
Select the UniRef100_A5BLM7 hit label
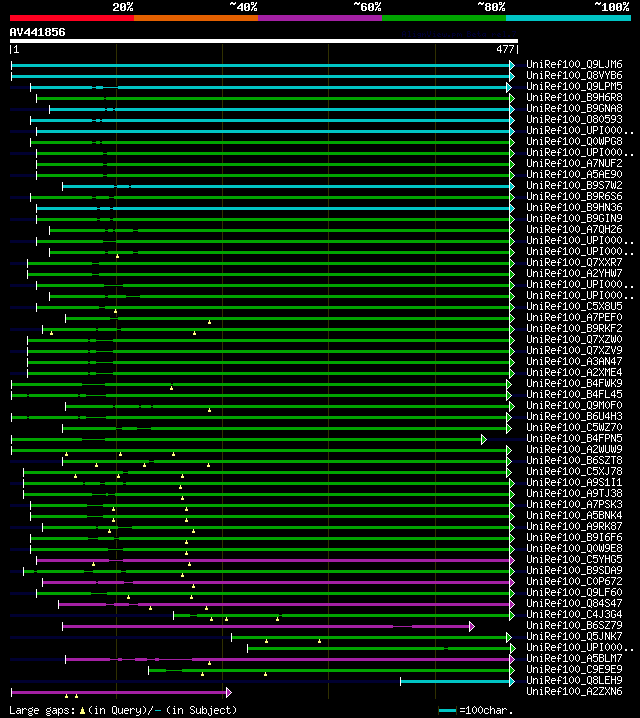[x=574, y=658]
